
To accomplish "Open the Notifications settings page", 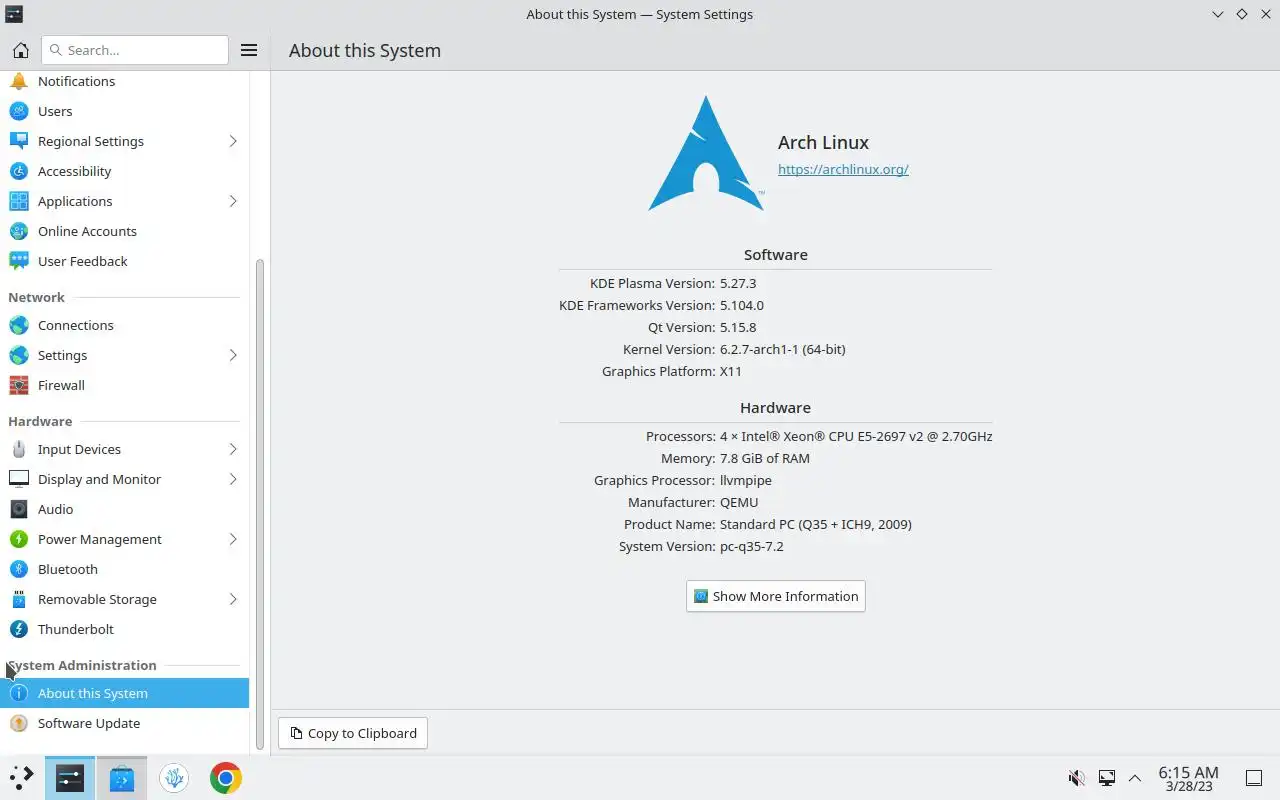I will pos(124,81).
